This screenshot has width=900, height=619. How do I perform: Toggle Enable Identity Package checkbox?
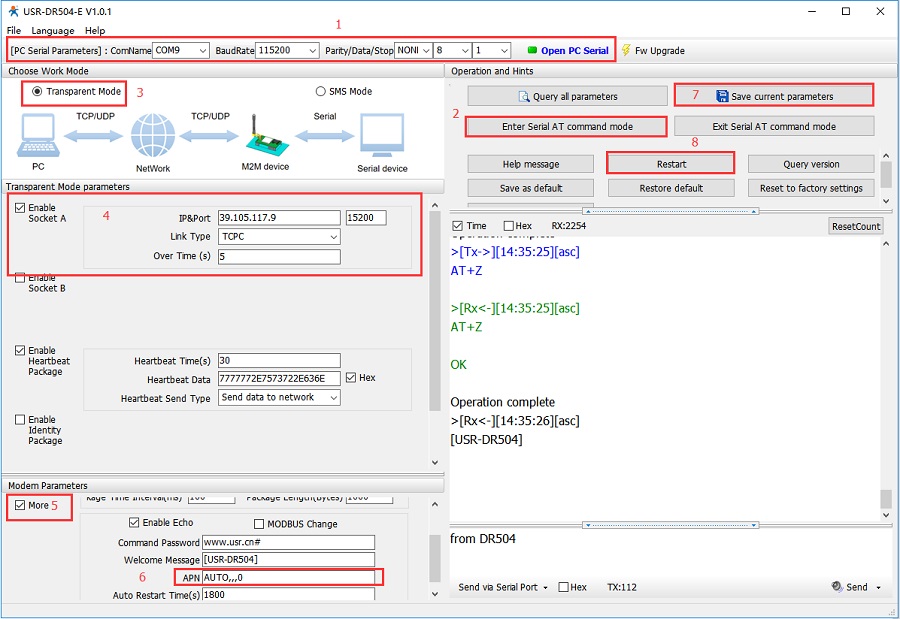[20, 420]
